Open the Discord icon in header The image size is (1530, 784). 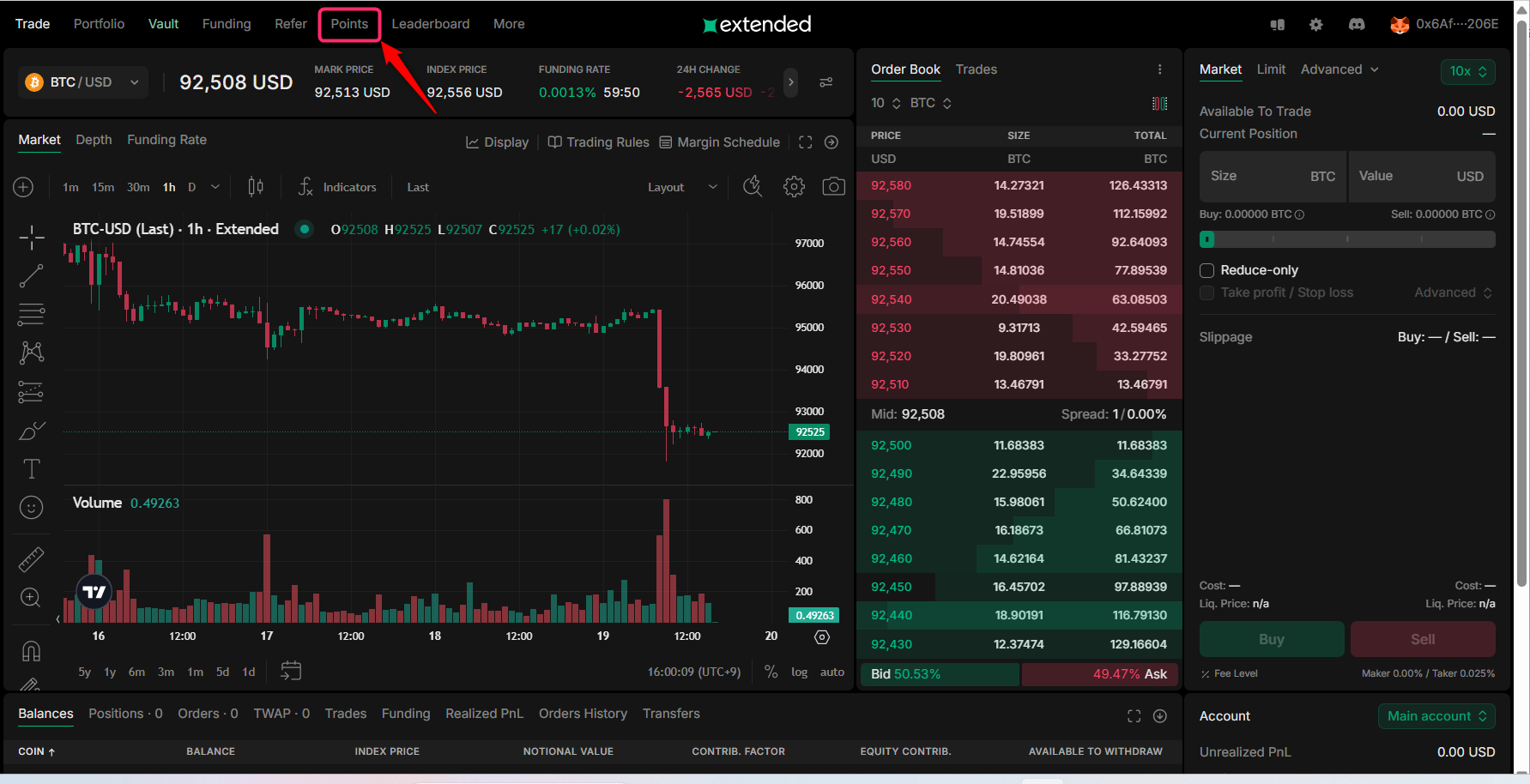click(x=1357, y=25)
